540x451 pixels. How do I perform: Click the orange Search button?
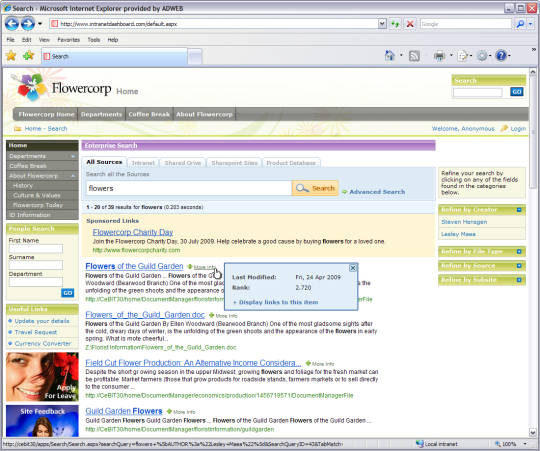315,188
